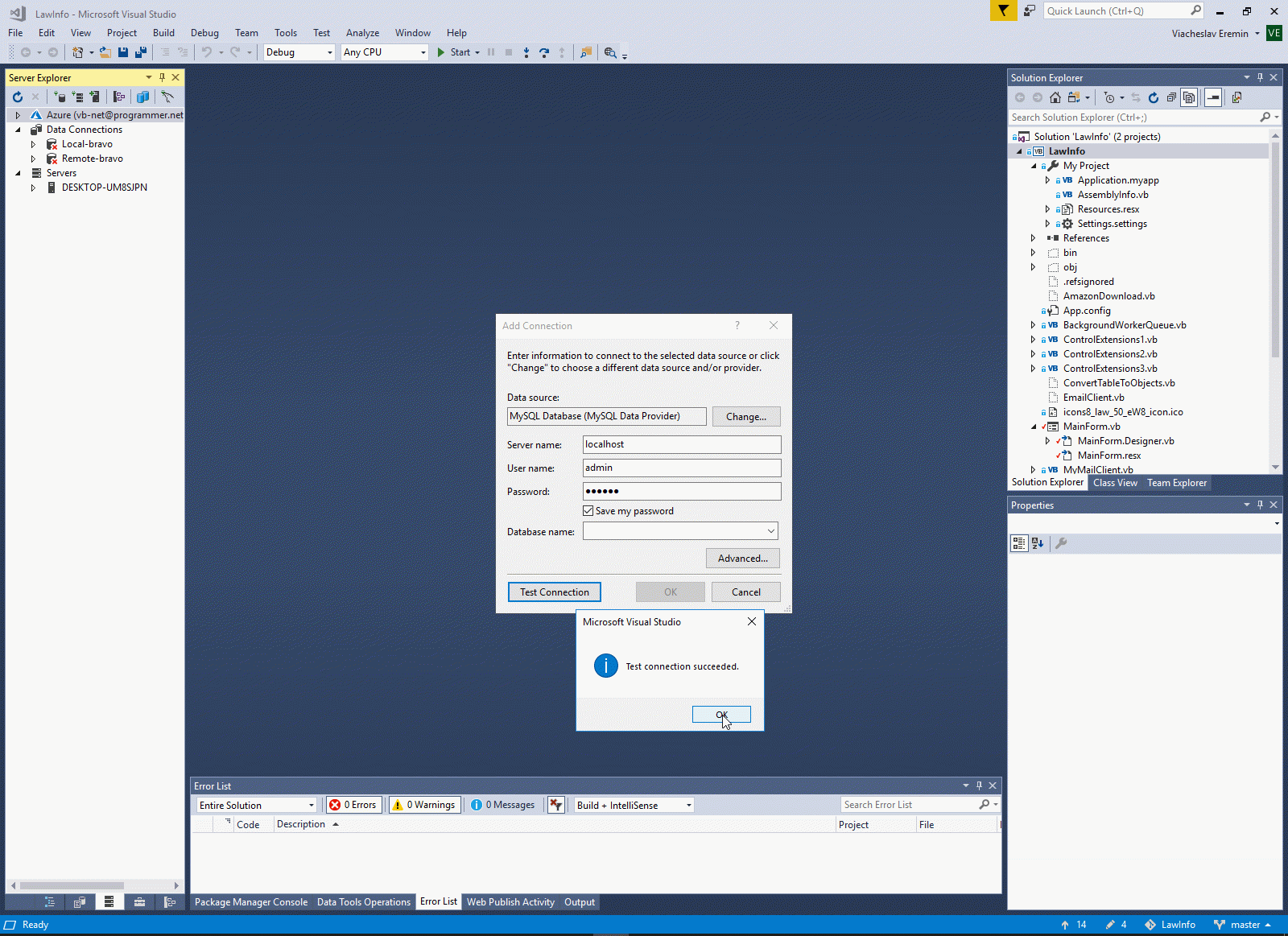Toggle Alphabetical sort in Properties panel

1038,543
